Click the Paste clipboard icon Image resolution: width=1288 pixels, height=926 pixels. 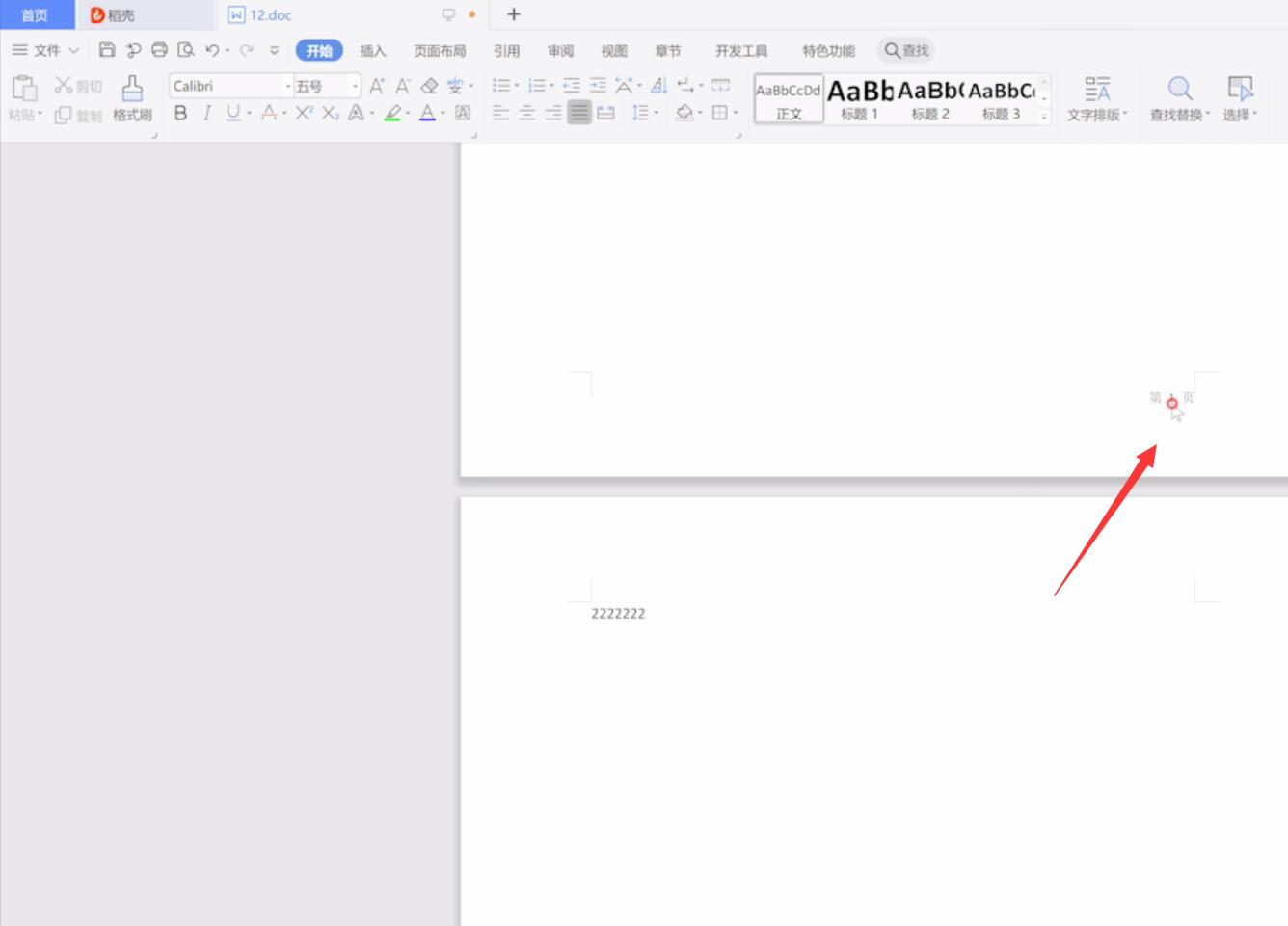coord(24,89)
